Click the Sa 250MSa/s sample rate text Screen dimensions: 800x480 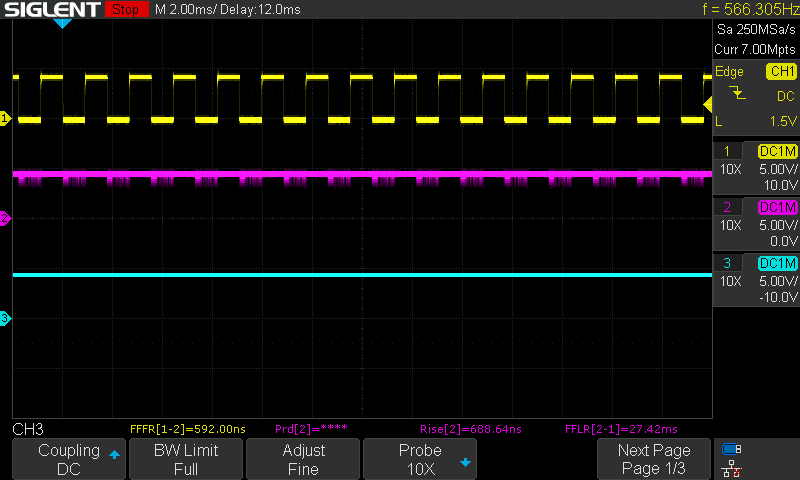[756, 30]
